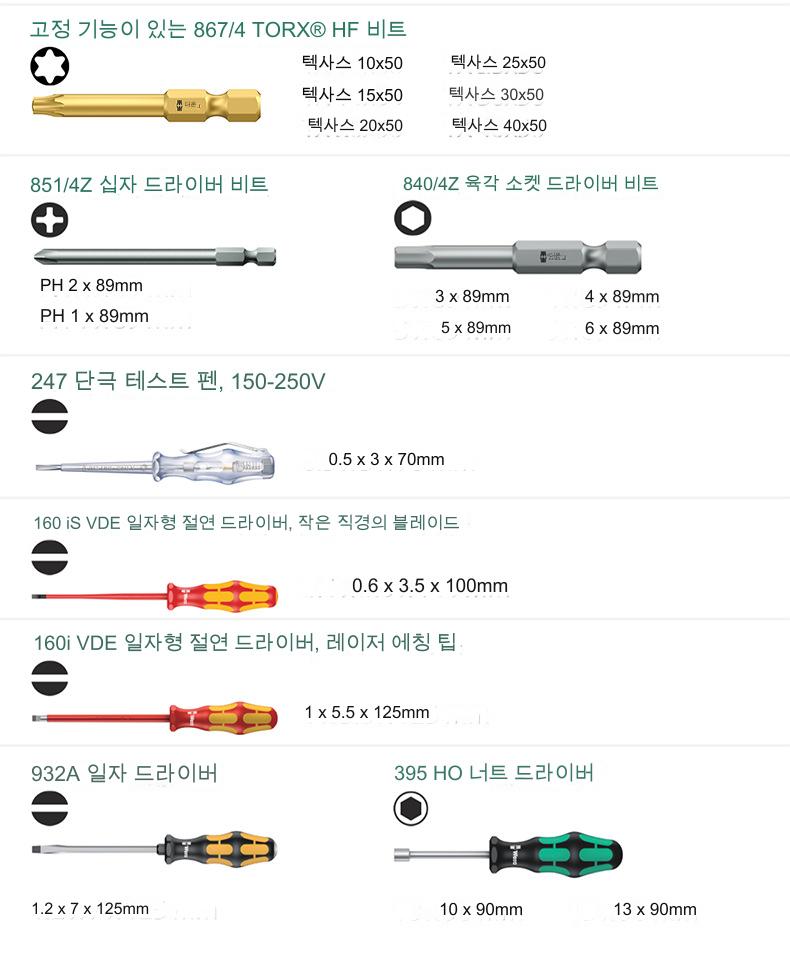Image resolution: width=790 pixels, height=968 pixels.
Task: Click the slotted icon under 160i VDE heading
Action: [x=49, y=676]
